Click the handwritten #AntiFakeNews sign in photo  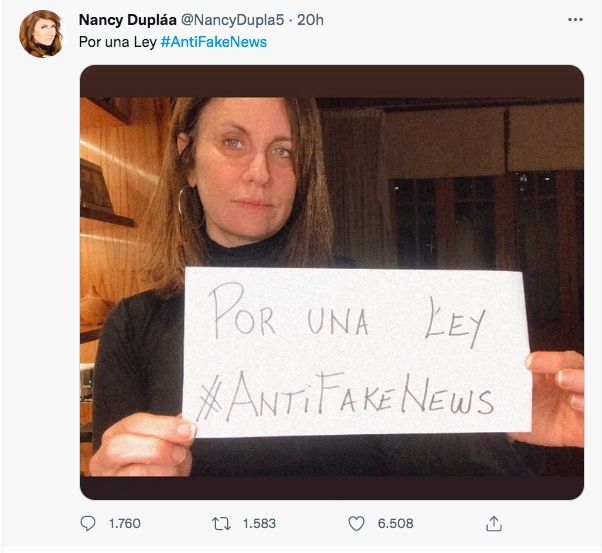[x=344, y=397]
